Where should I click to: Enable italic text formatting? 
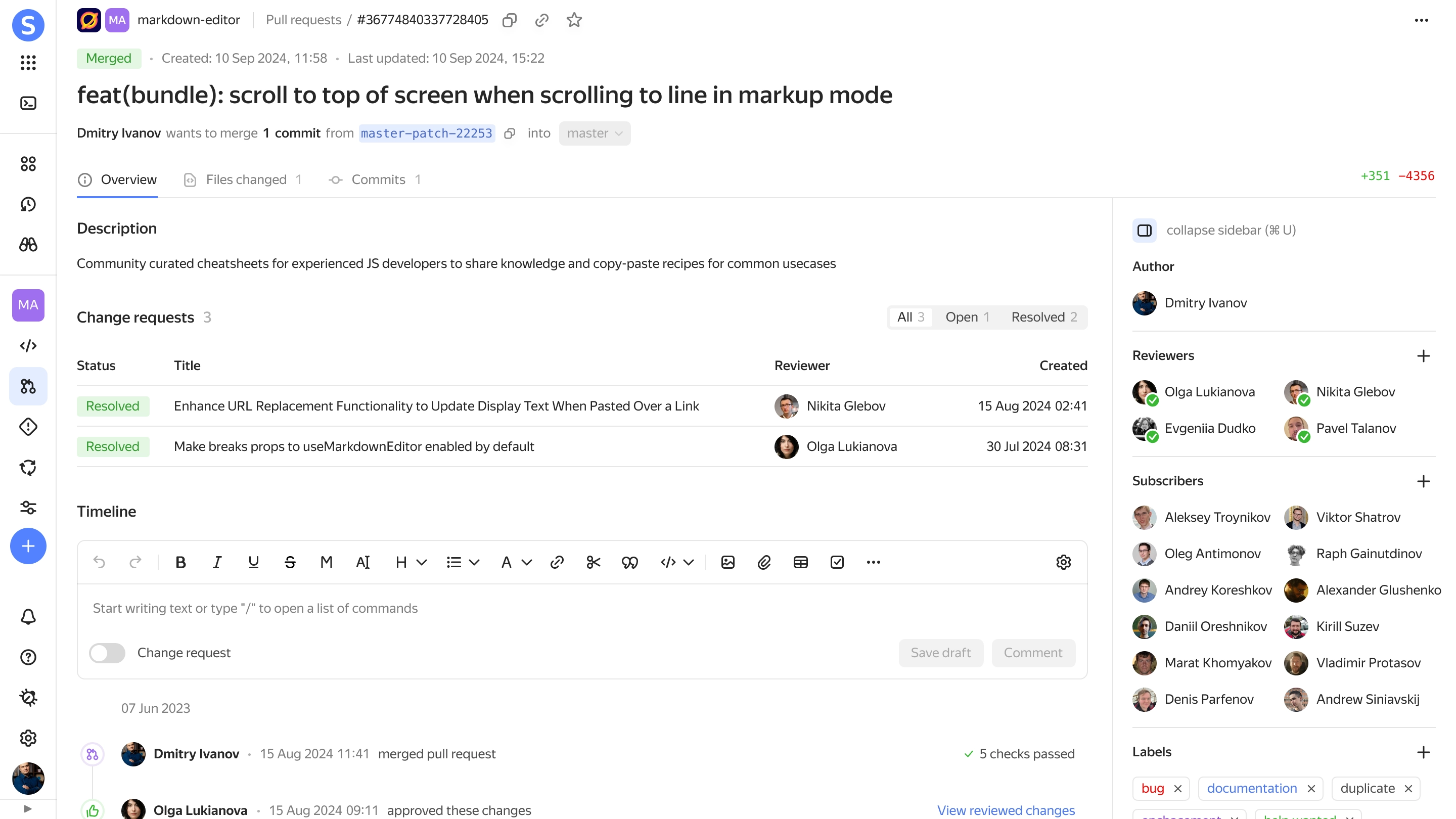pos(217,562)
